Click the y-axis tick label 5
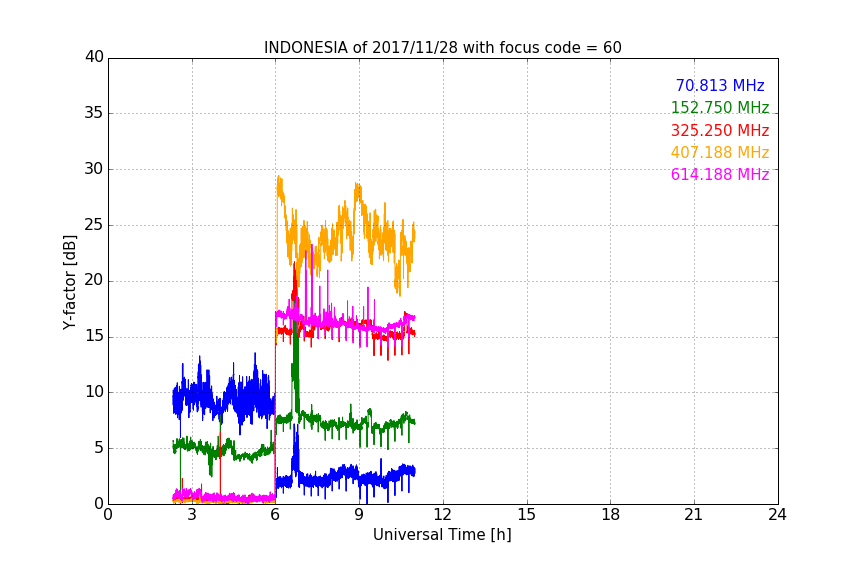This screenshot has height=576, width=864. click(99, 448)
